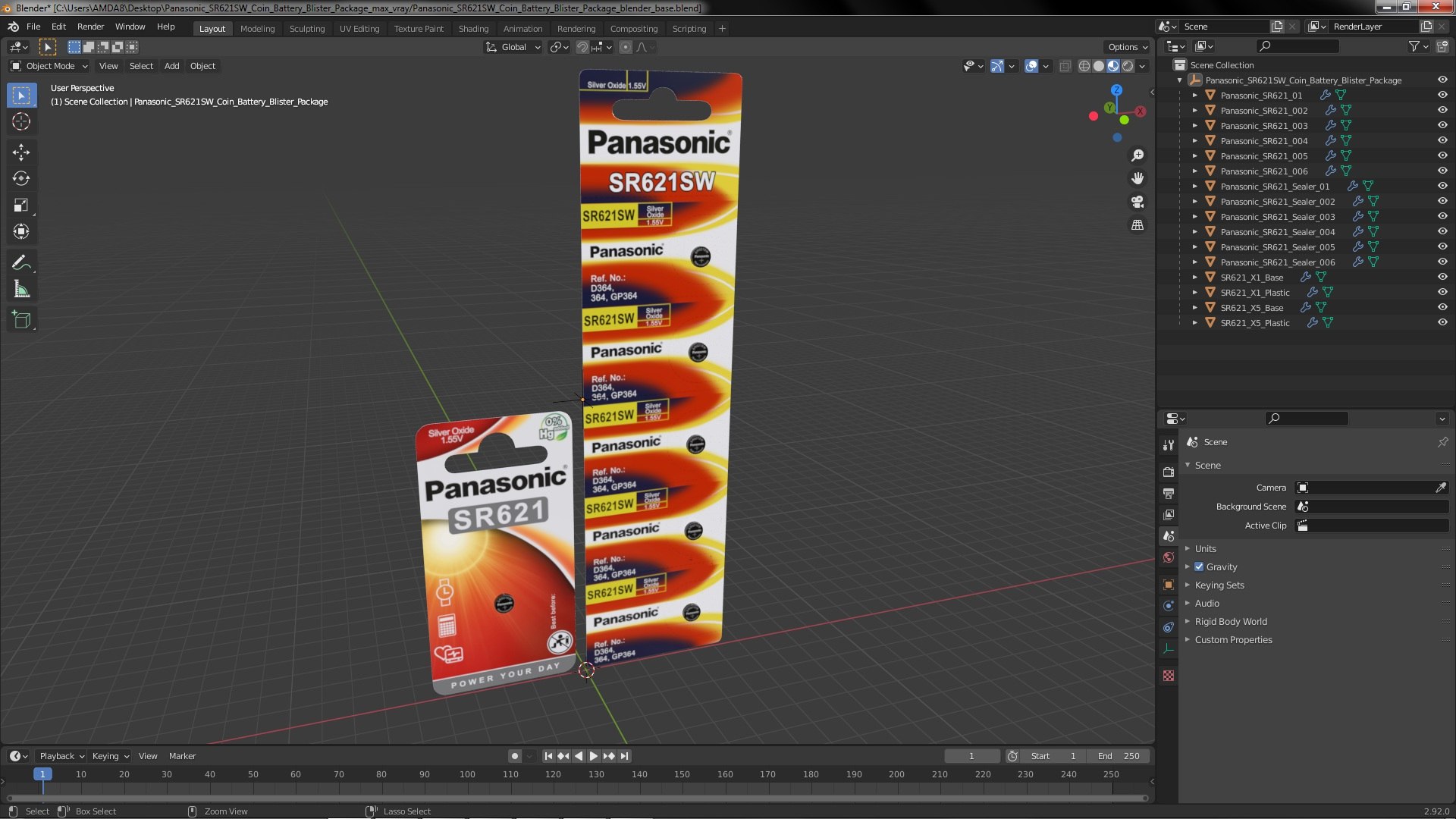Toggle snapping magnet in header

582,47
